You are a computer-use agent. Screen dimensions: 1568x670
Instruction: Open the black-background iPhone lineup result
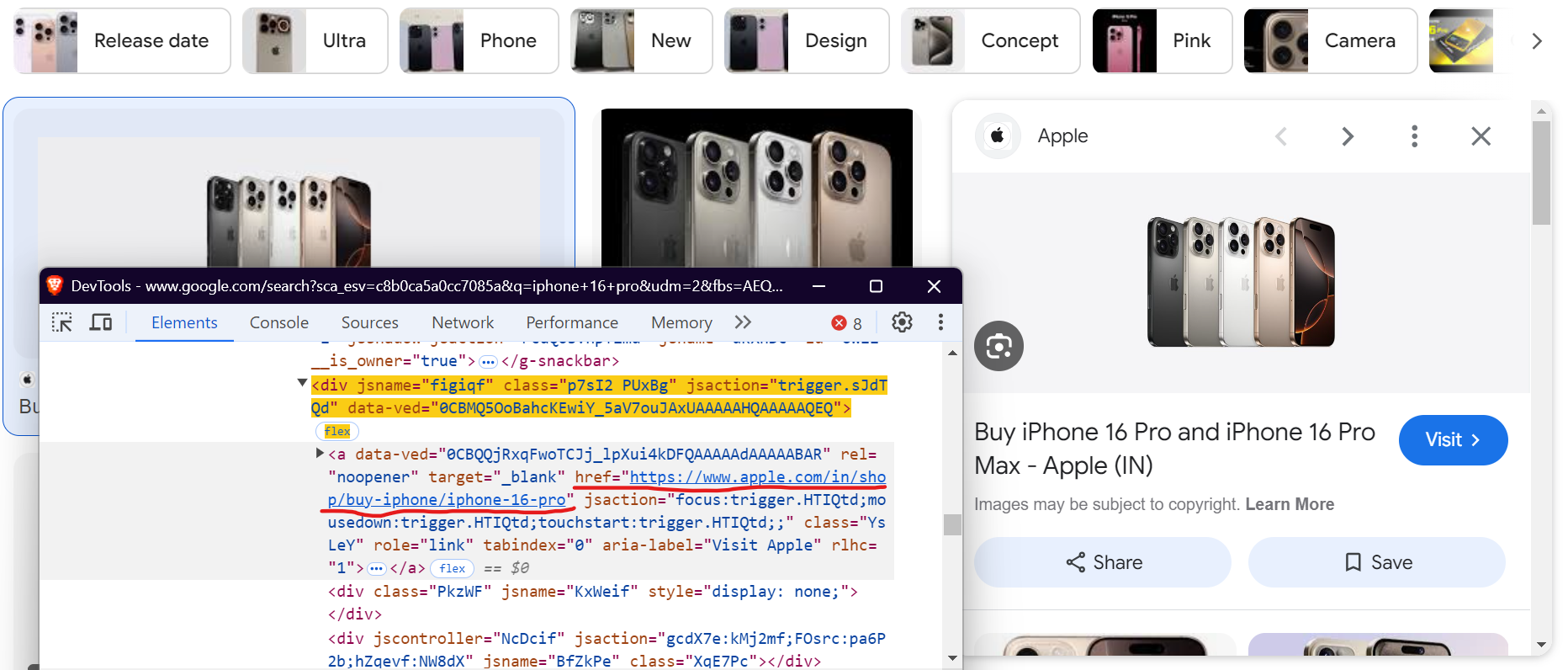(757, 188)
